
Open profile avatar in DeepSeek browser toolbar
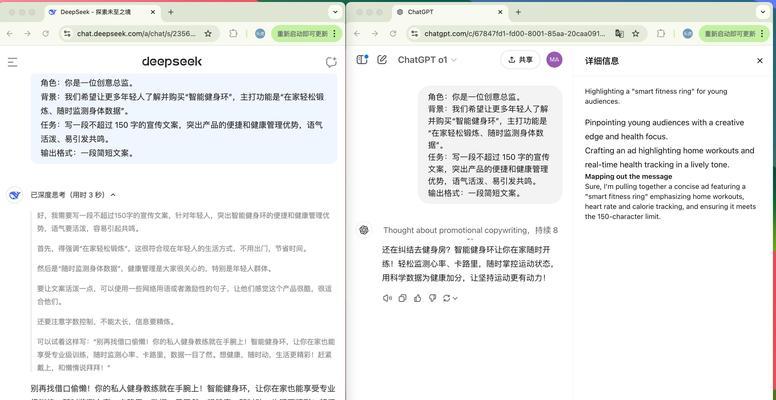(x=260, y=34)
